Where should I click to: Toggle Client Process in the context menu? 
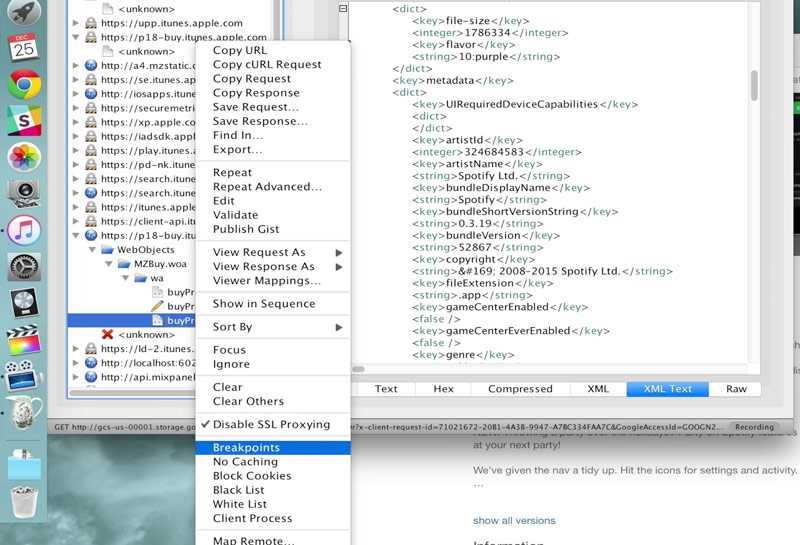pyautogui.click(x=272, y=518)
